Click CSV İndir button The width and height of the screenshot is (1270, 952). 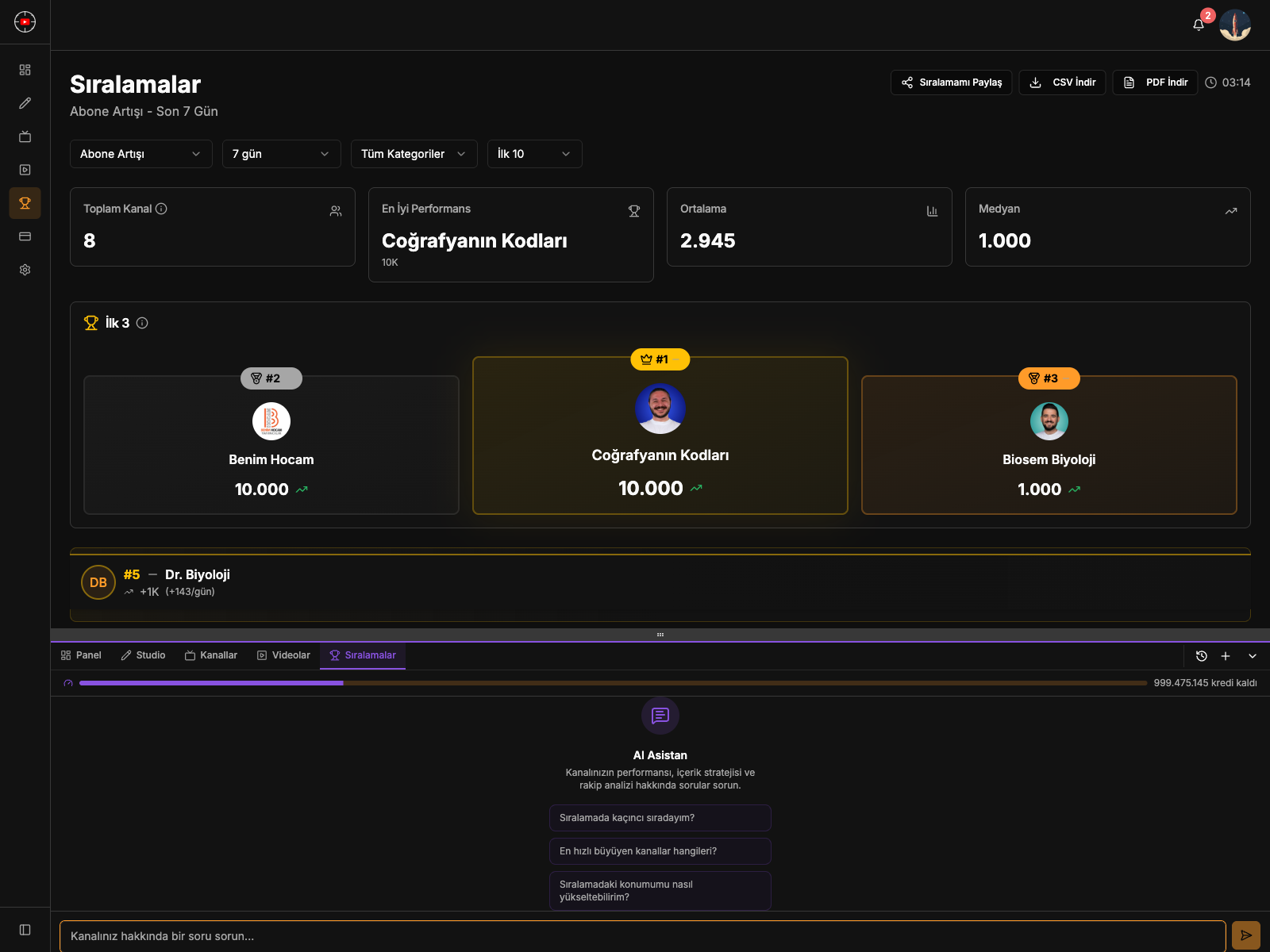click(x=1062, y=83)
